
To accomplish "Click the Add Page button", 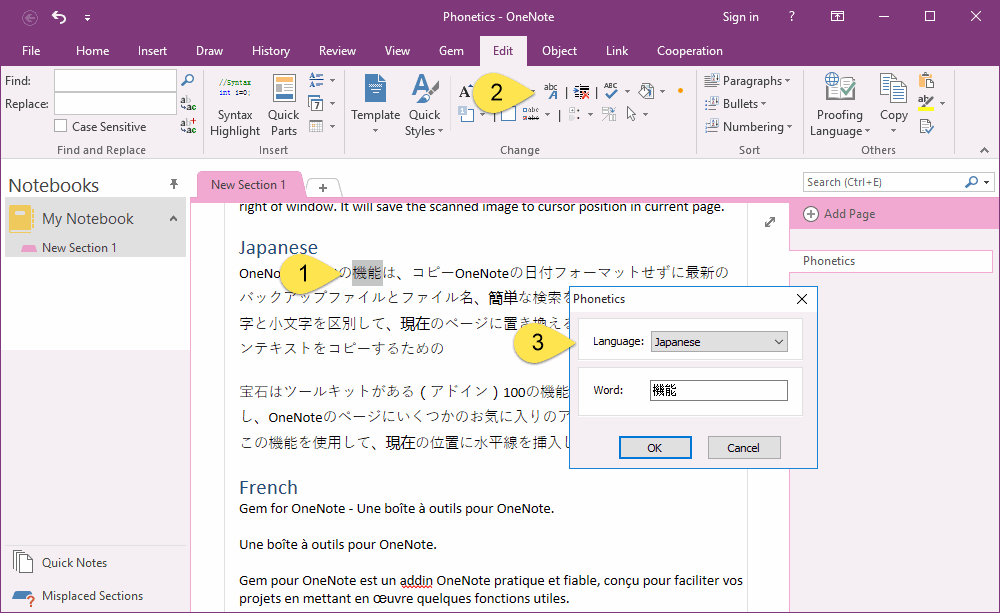I will 839,214.
